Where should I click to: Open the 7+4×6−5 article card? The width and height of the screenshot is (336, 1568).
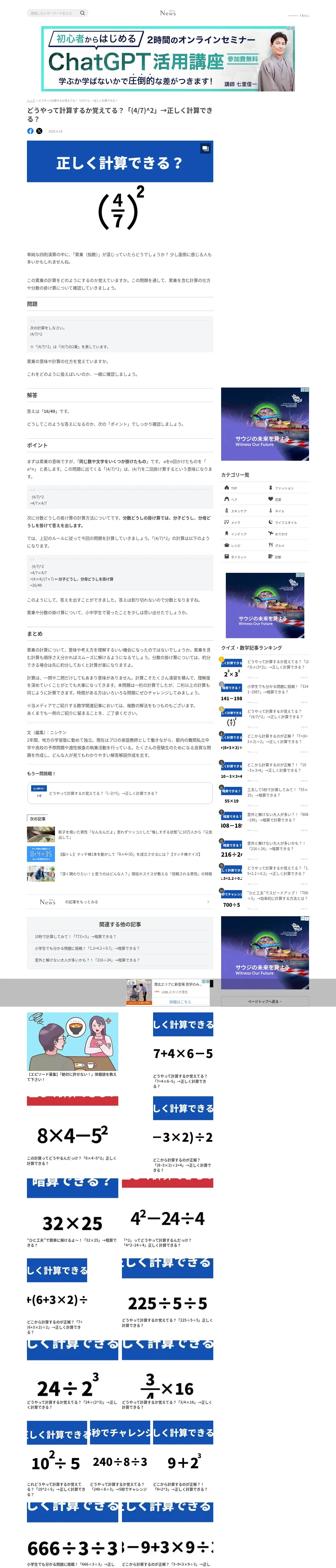click(x=183, y=1051)
